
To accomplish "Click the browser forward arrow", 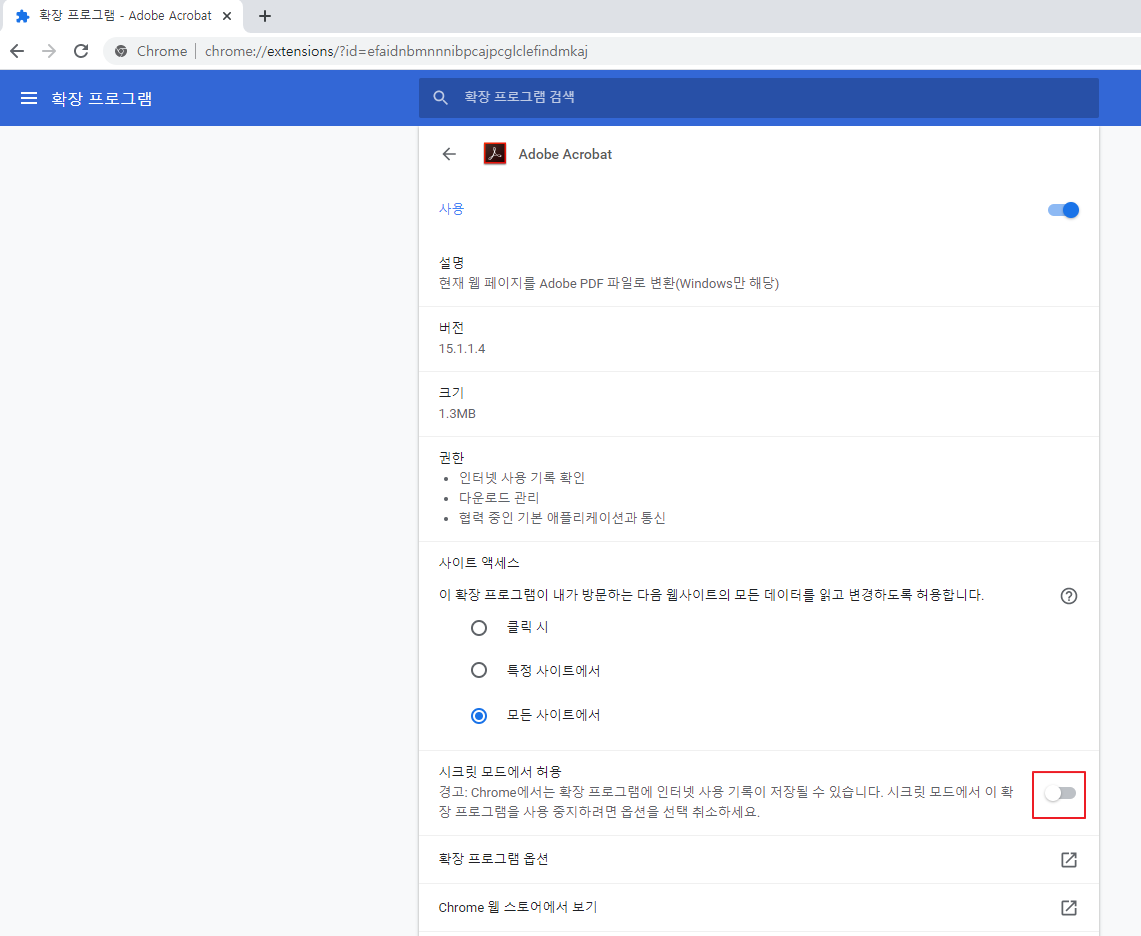I will point(49,51).
